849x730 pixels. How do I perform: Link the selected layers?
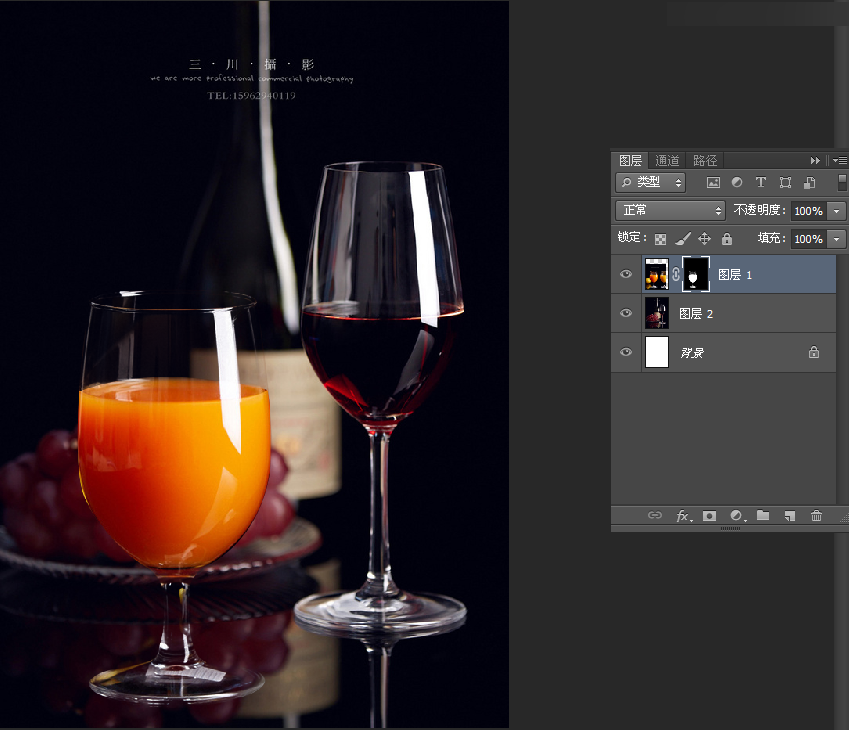coord(655,516)
